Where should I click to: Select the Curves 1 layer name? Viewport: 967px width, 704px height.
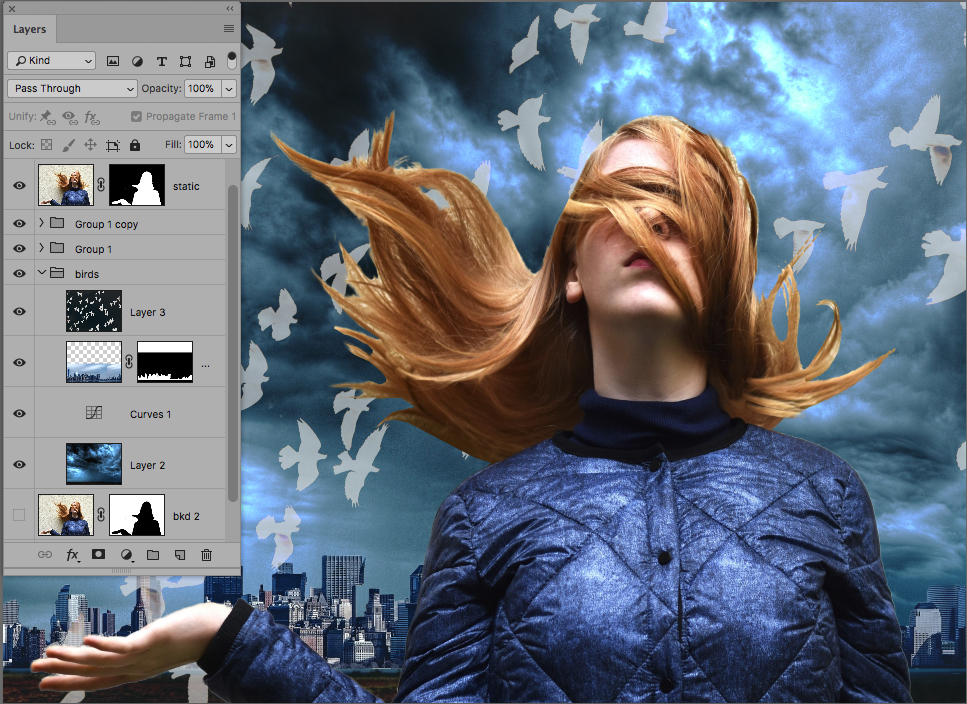150,414
